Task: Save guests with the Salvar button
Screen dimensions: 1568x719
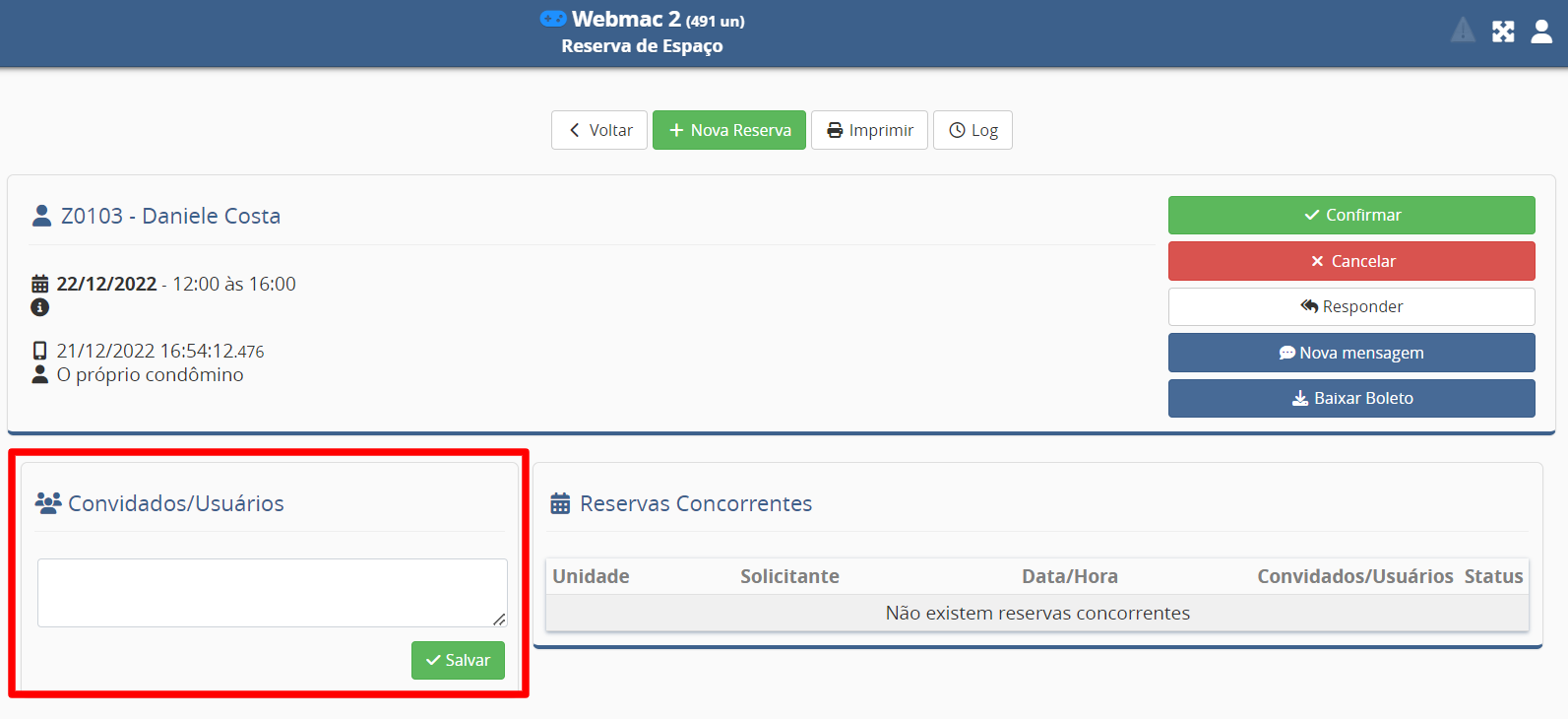Action: [x=458, y=660]
